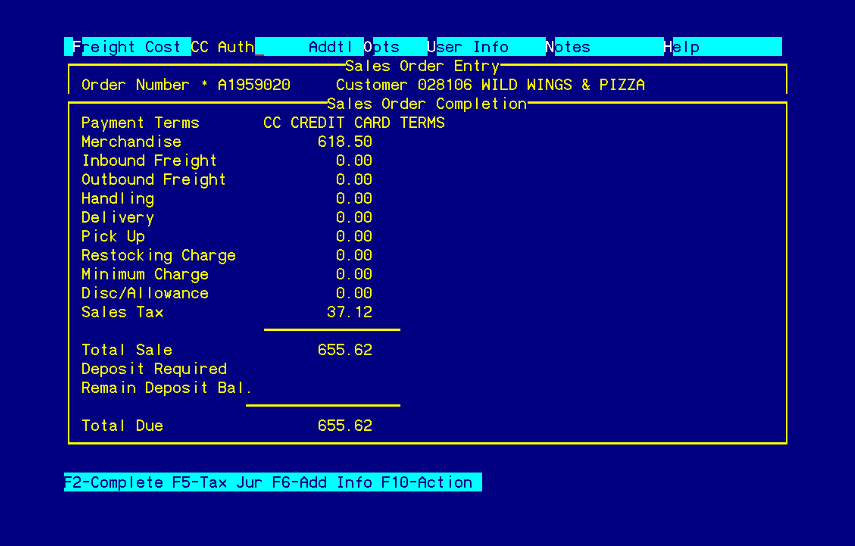Click order number A1959020

tap(254, 85)
